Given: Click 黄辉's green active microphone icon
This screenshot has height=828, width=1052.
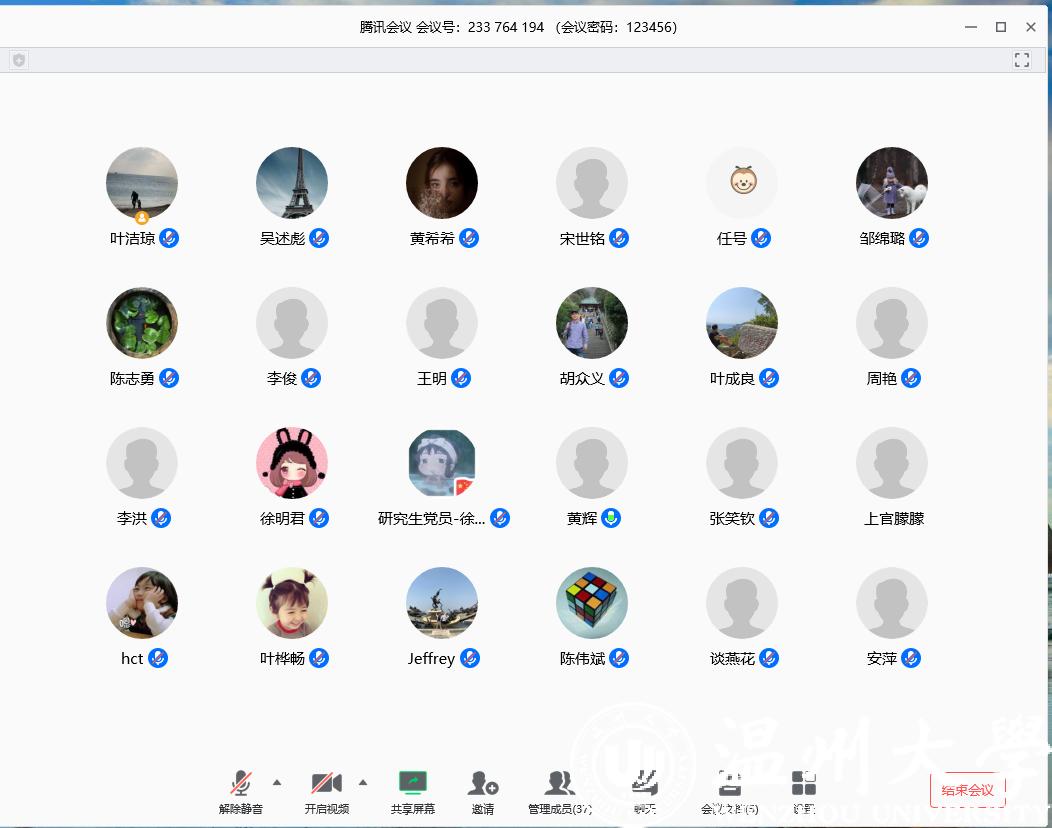Looking at the screenshot, I should tap(611, 518).
